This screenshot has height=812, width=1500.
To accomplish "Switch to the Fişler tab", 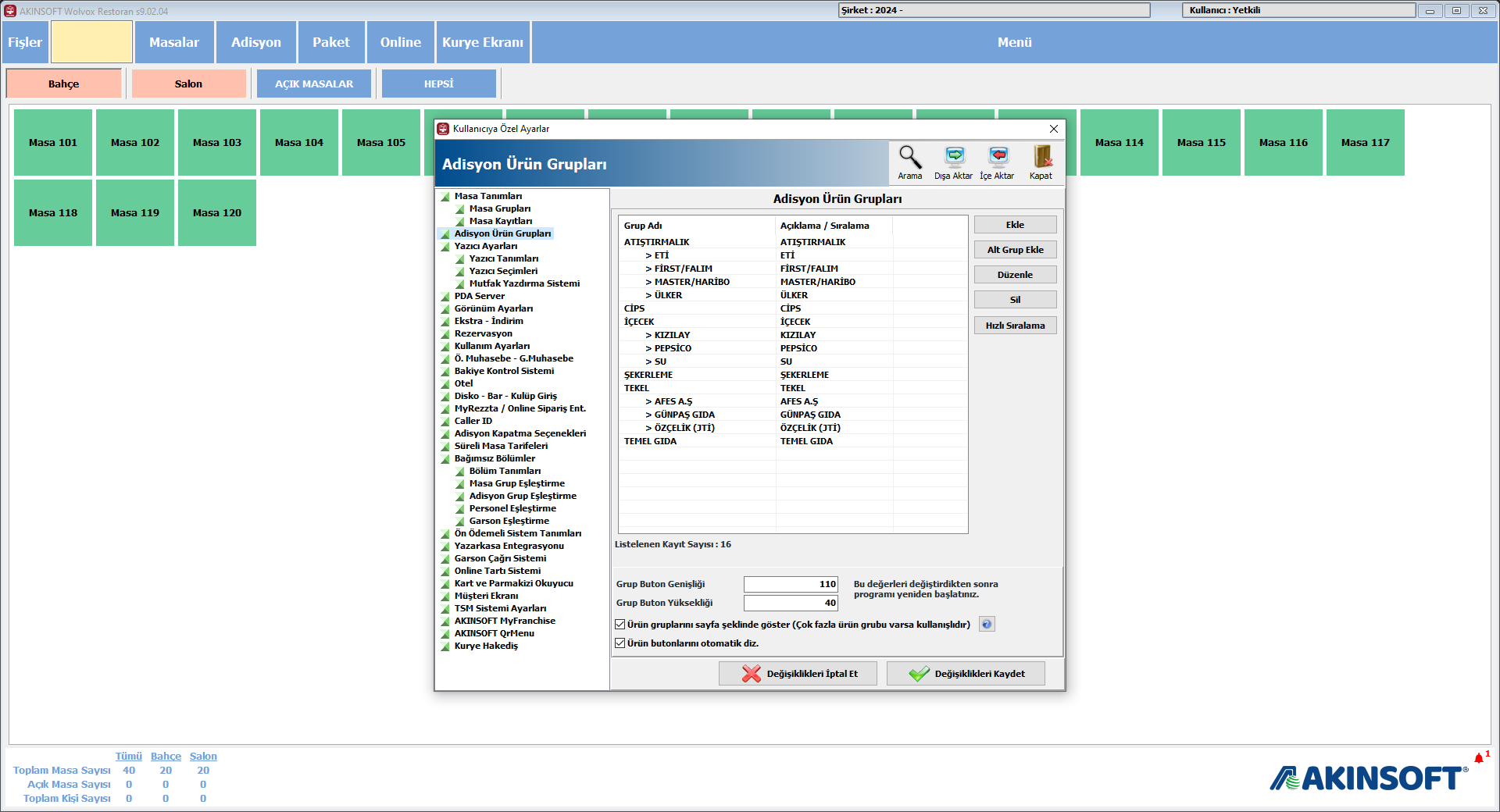I will point(25,42).
